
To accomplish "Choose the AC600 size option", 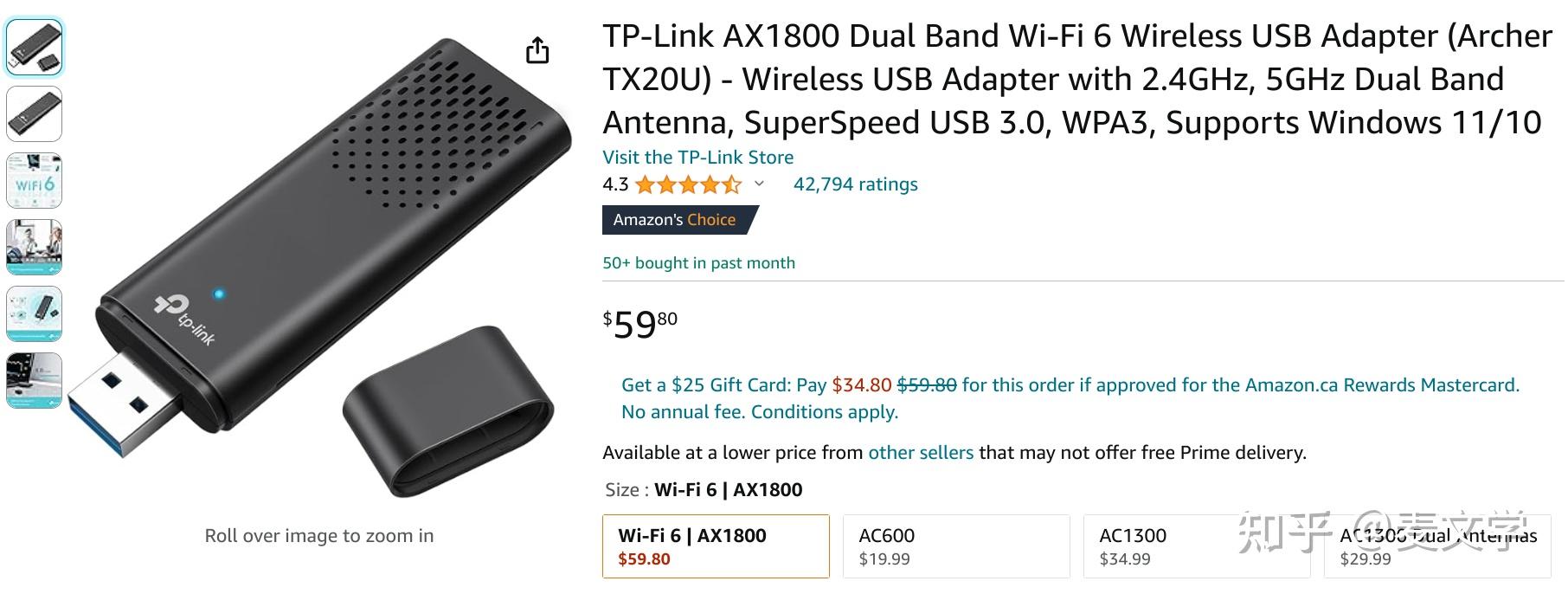I will click(956, 546).
